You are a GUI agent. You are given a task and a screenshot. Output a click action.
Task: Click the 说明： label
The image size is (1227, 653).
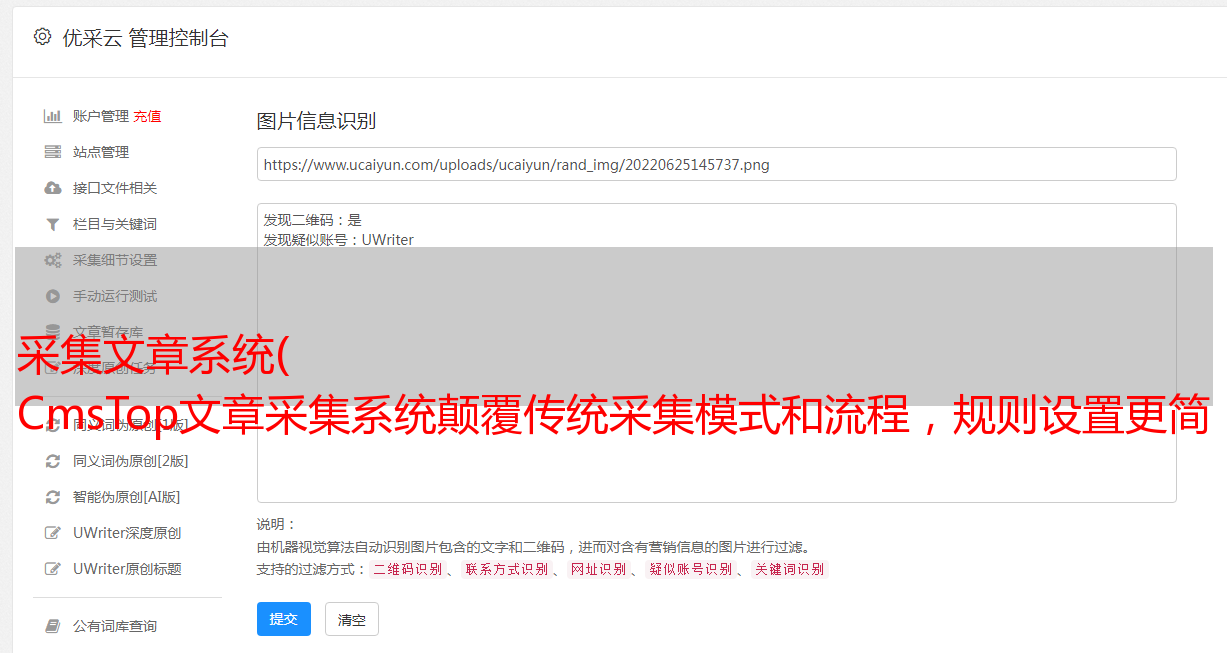[277, 524]
